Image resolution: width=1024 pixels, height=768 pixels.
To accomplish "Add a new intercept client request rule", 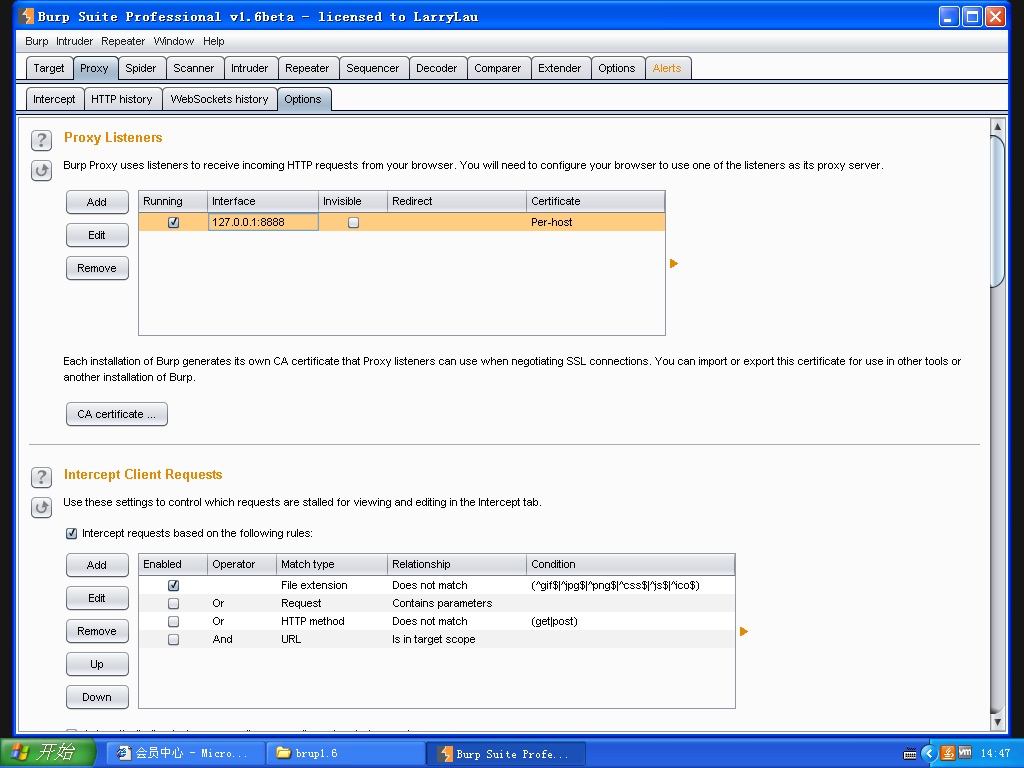I will click(x=97, y=566).
